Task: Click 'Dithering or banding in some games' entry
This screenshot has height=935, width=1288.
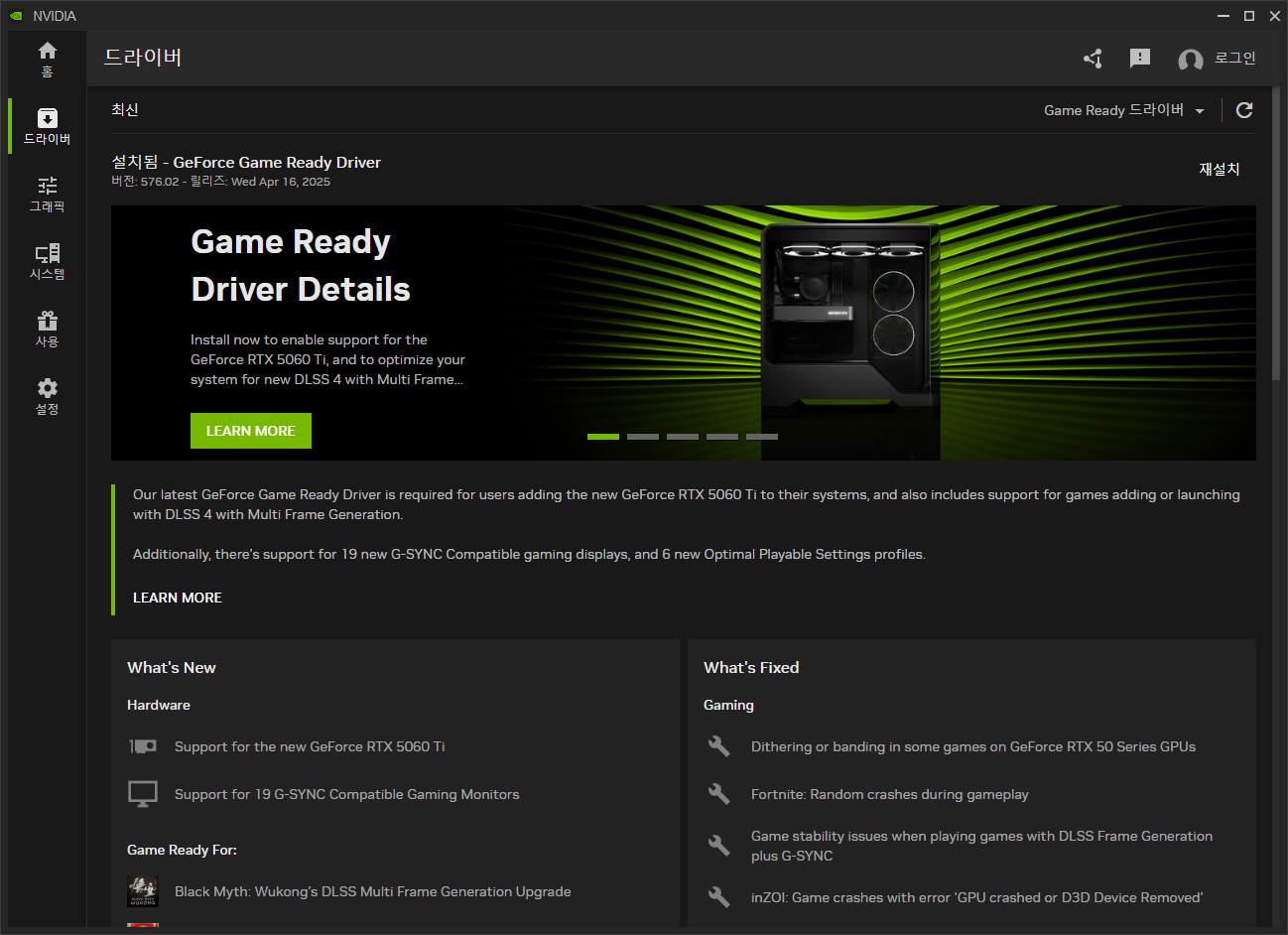Action: [973, 746]
